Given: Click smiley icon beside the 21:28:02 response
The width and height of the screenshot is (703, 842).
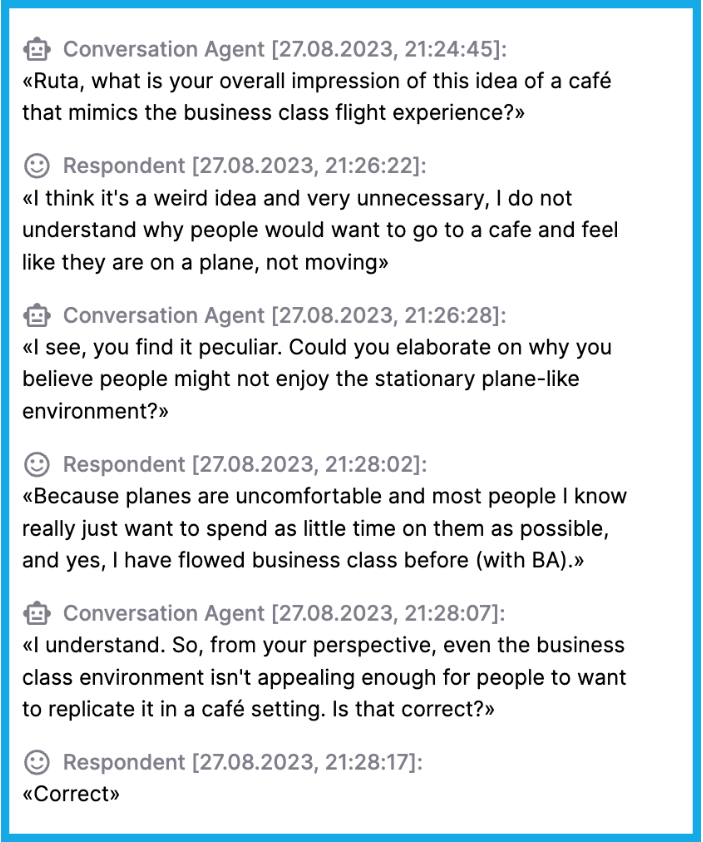Looking at the screenshot, I should point(37,464).
